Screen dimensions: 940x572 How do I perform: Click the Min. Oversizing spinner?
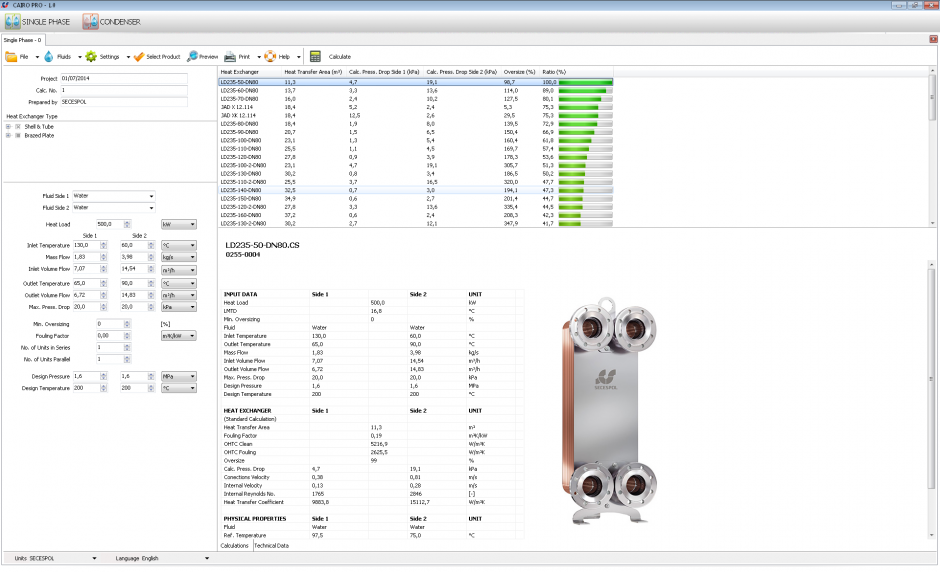[127, 324]
